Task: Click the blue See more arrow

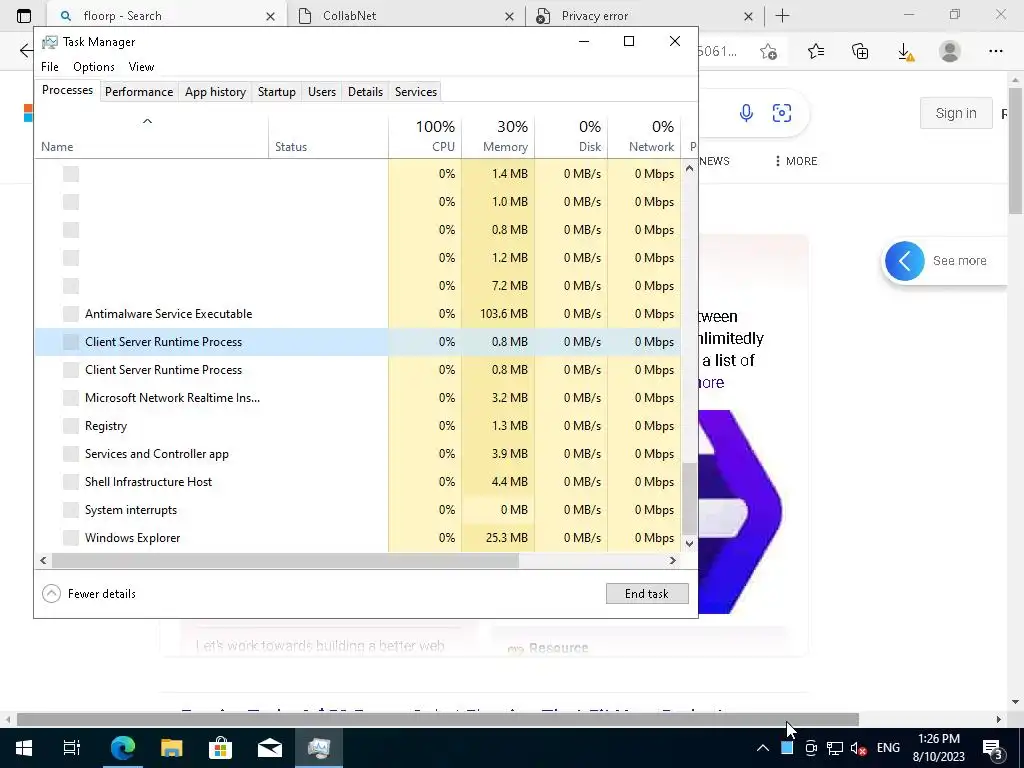Action: pyautogui.click(x=904, y=261)
